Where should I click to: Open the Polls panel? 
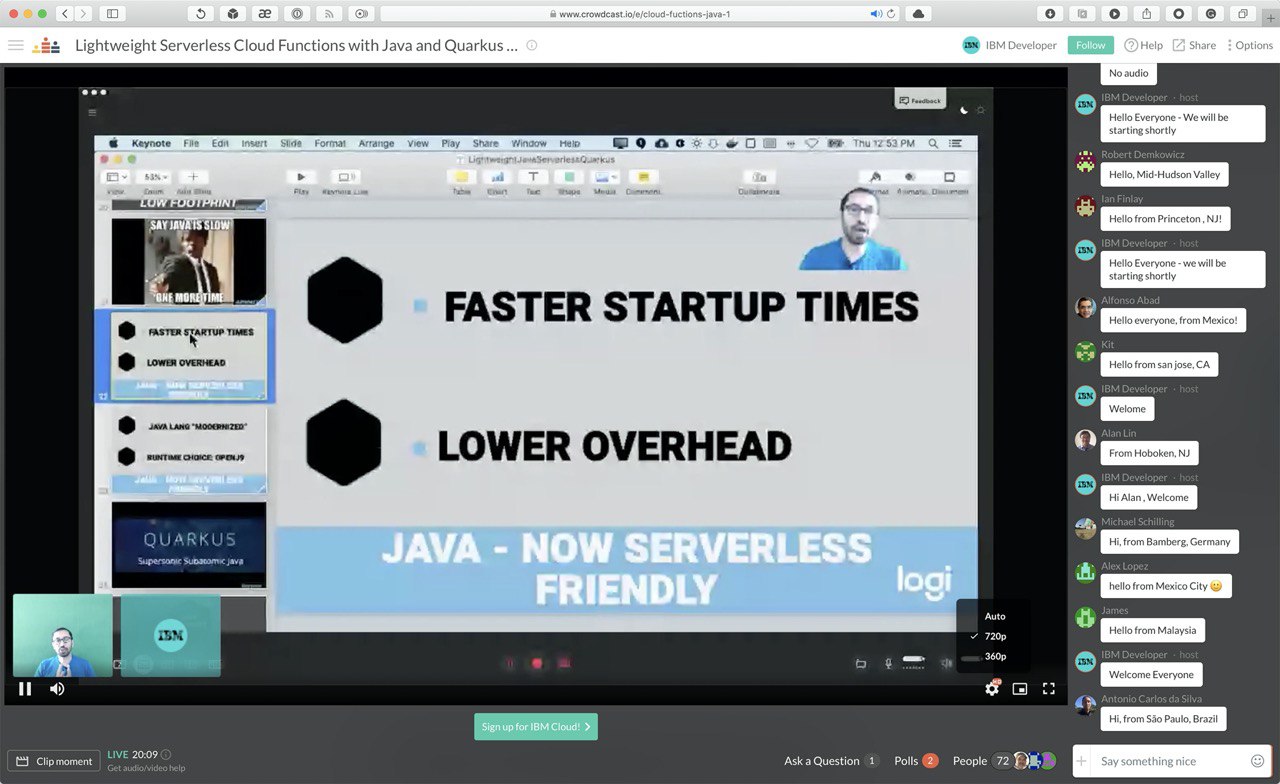click(x=916, y=761)
